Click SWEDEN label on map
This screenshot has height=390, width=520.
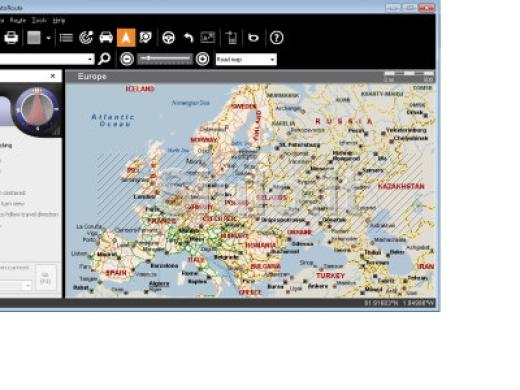(x=243, y=106)
